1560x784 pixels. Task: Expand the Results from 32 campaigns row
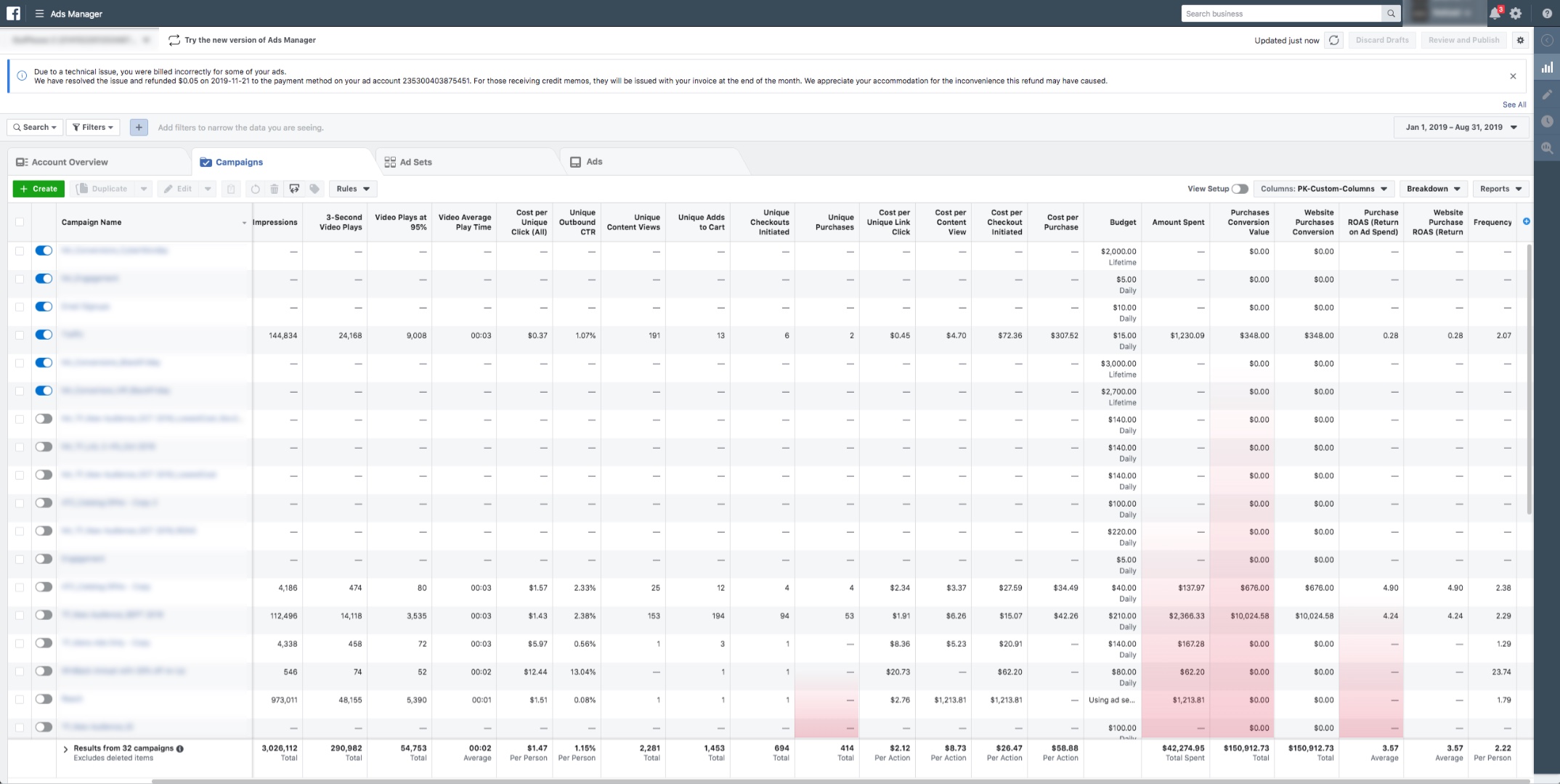65,748
